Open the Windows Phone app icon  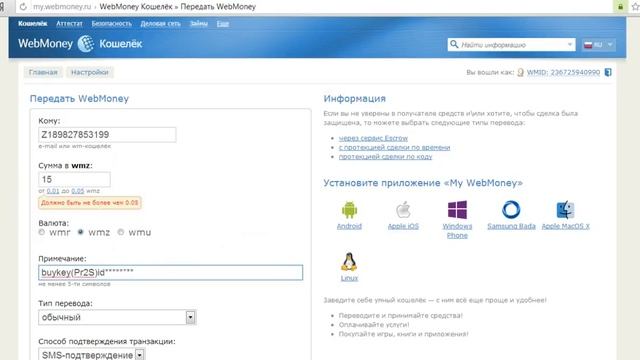tap(457, 210)
